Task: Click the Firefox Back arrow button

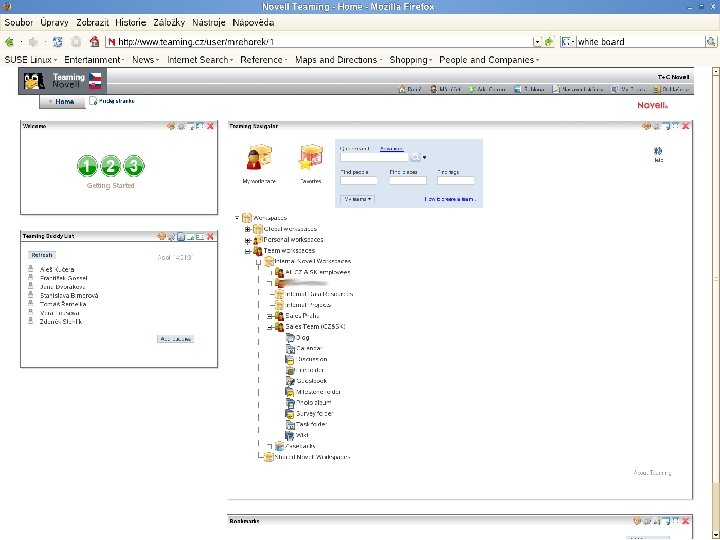Action: tap(9, 42)
